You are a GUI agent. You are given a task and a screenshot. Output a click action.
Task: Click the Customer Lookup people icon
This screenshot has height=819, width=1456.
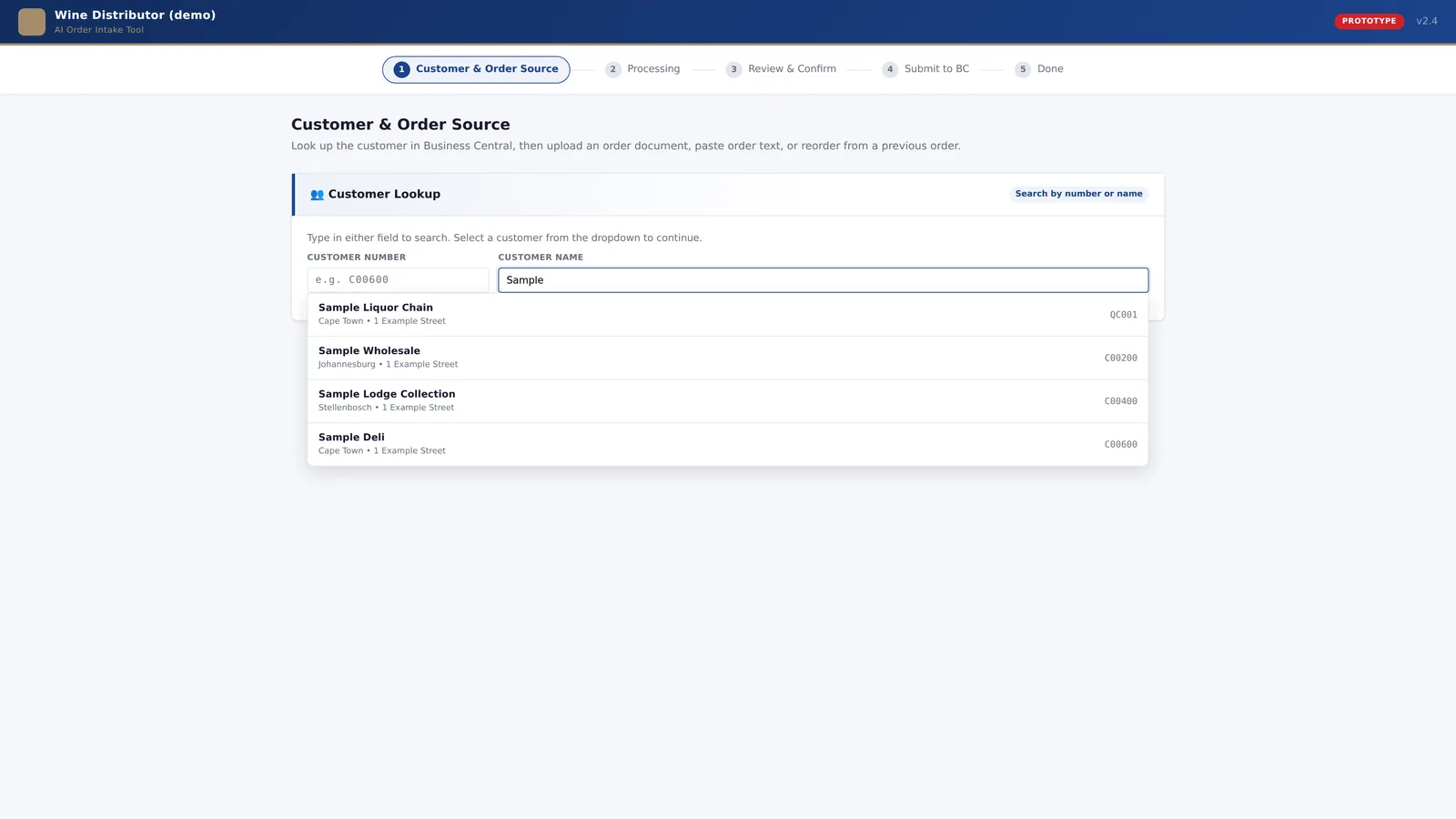(x=317, y=195)
